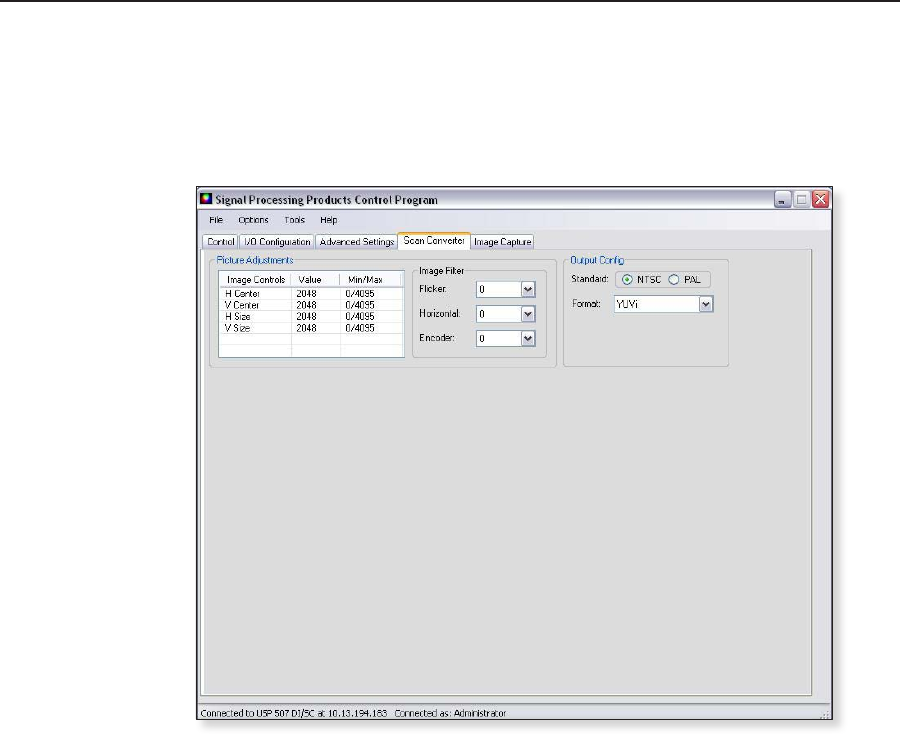Image resolution: width=900 pixels, height=736 pixels.
Task: Close the Signal Processing Products window
Action: (x=821, y=200)
